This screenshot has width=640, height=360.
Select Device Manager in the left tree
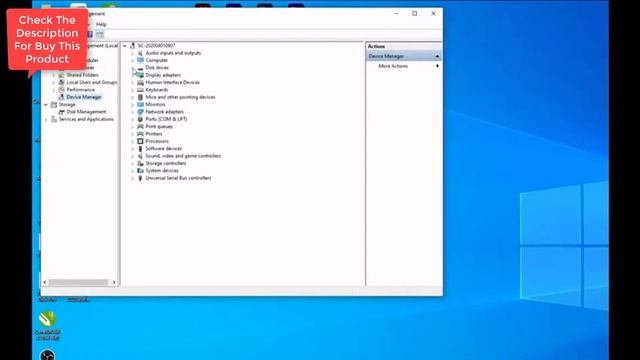pyautogui.click(x=84, y=97)
